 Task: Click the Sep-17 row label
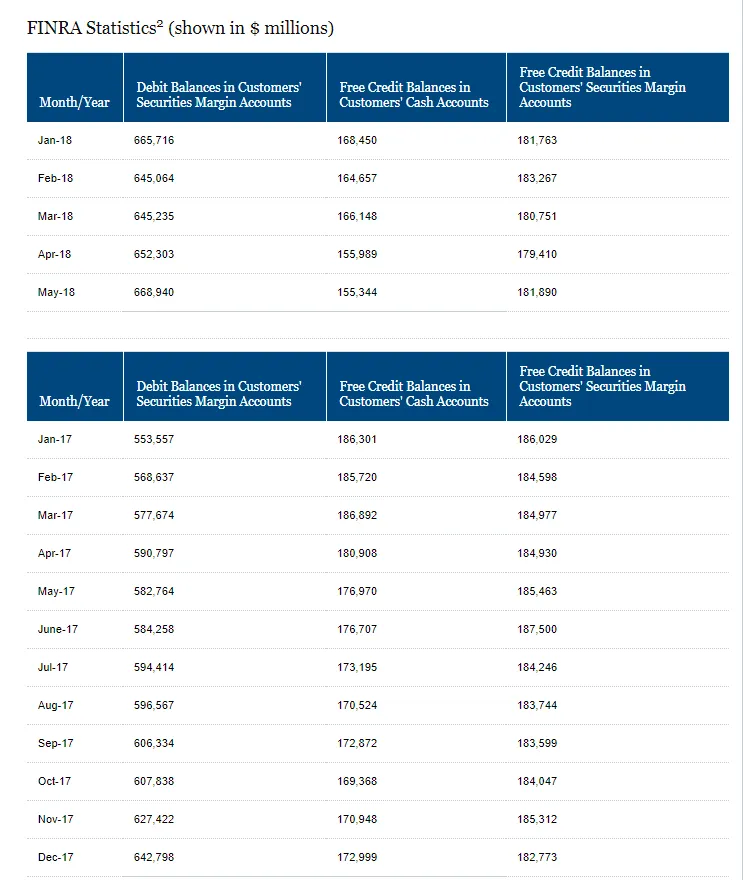[55, 743]
